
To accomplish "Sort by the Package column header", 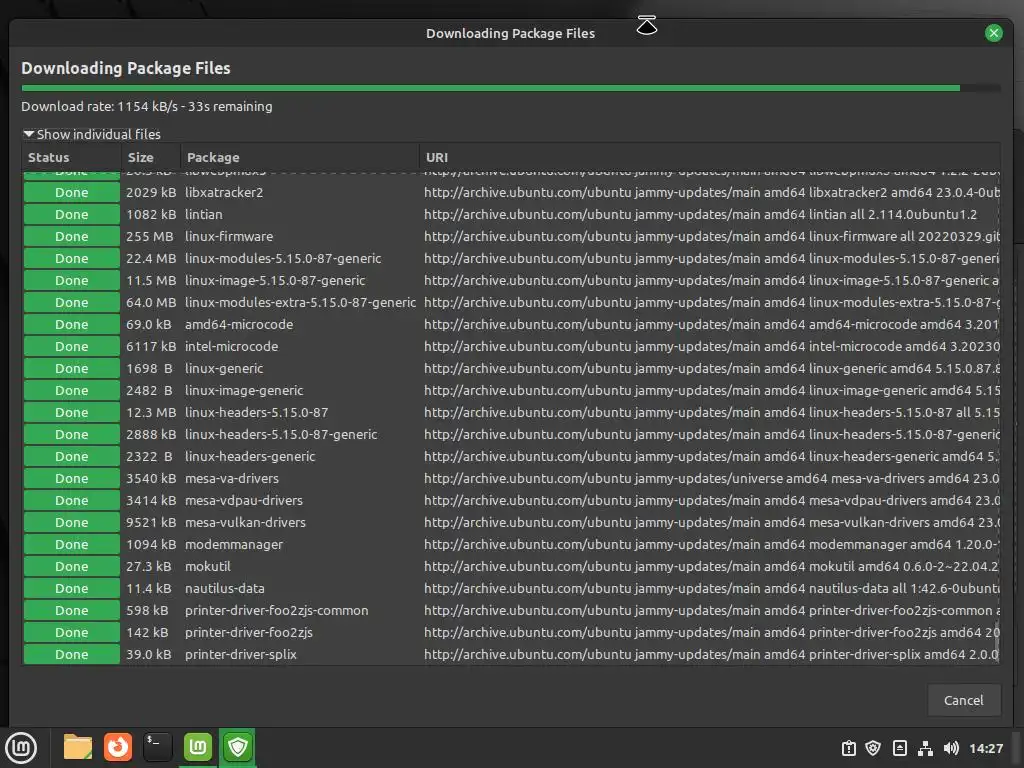I will 299,157.
